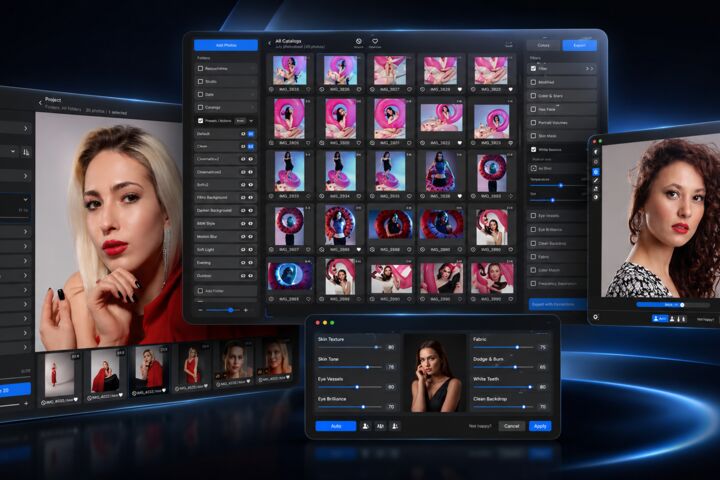Viewport: 720px width, 480px height.
Task: Adjust the Temperature slider in Filters panel
Action: coord(556,186)
